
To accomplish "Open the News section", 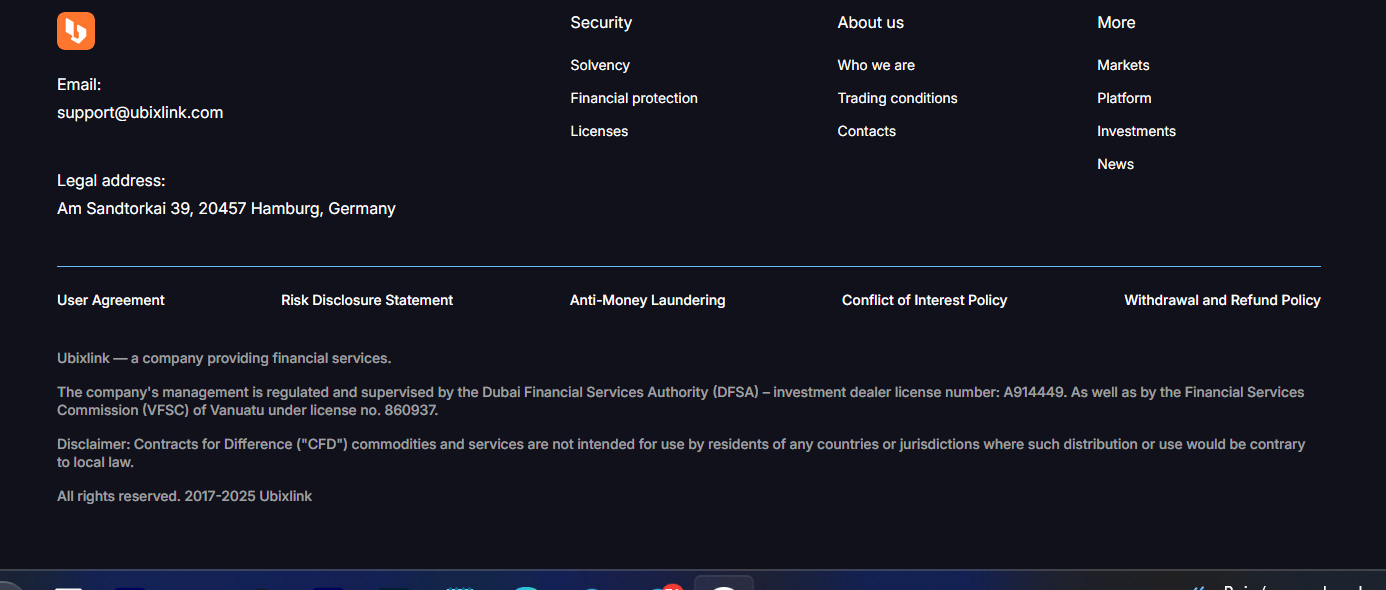I will click(x=1115, y=164).
